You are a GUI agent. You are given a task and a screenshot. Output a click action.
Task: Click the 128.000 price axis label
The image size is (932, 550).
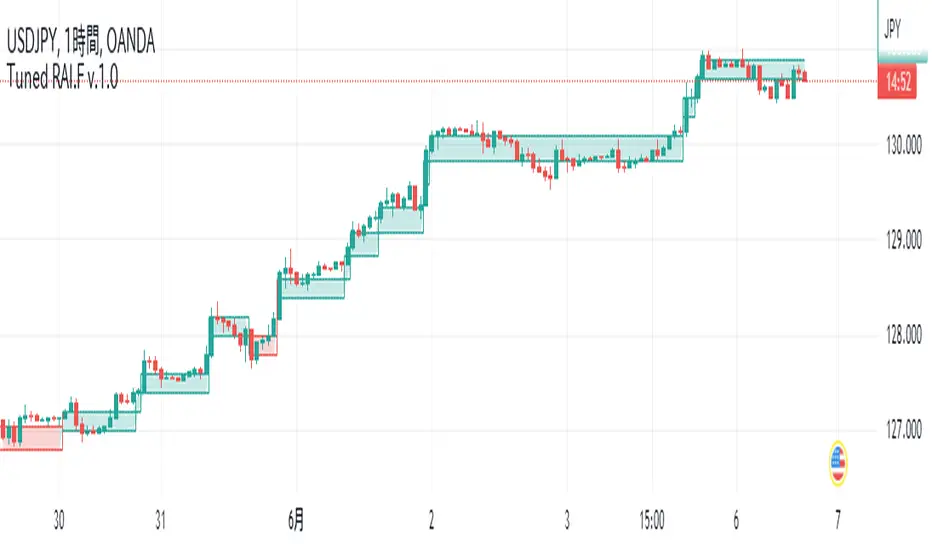[x=896, y=337]
